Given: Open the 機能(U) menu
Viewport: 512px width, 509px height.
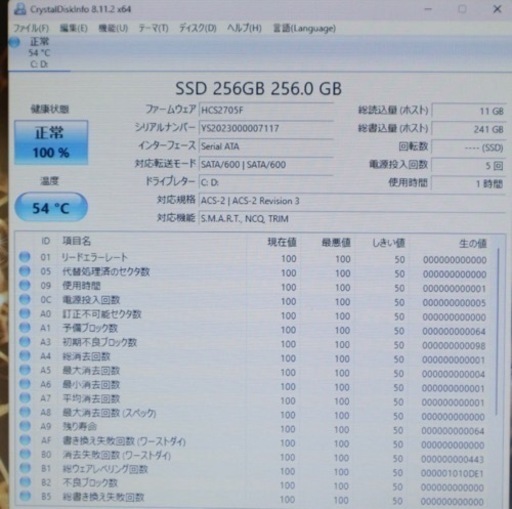Looking at the screenshot, I should 113,28.
